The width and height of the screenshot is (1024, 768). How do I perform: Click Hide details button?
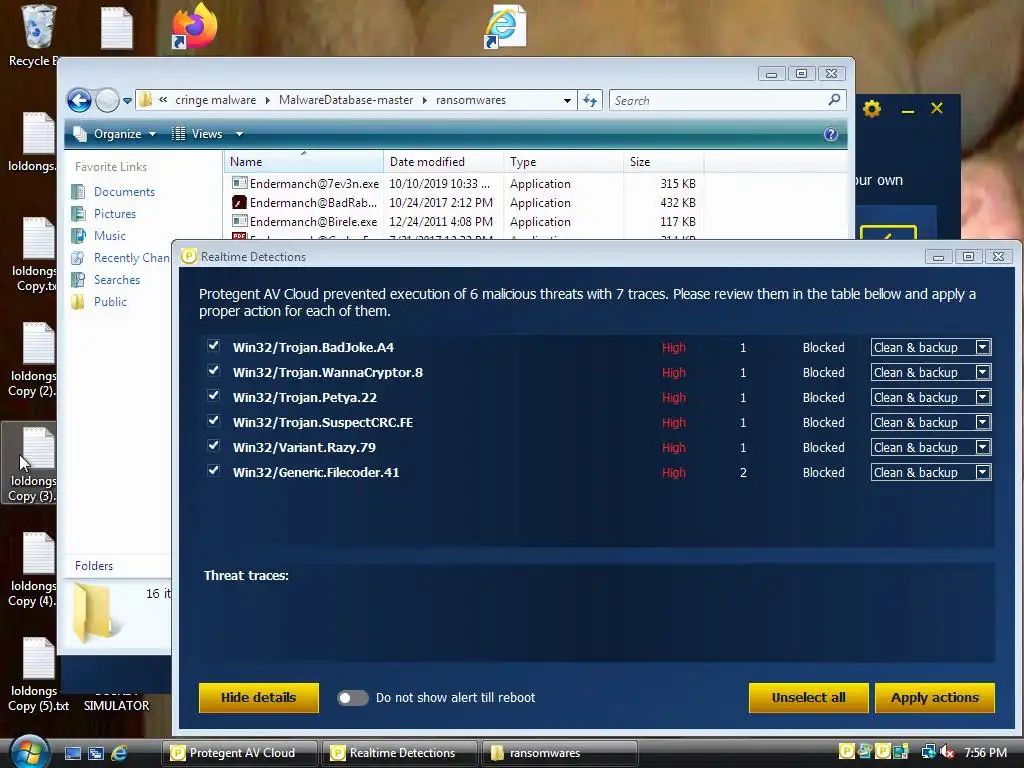coord(259,697)
